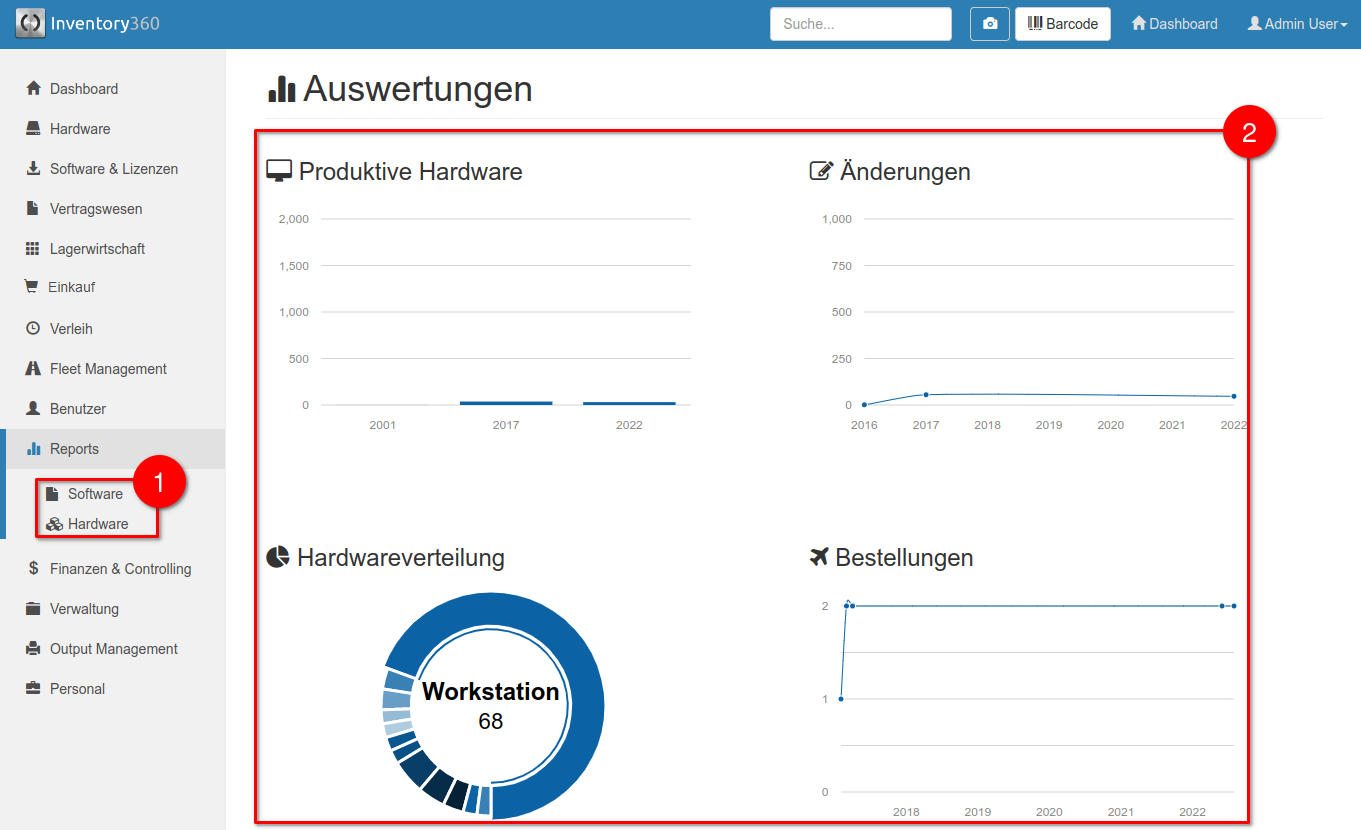Image resolution: width=1361 pixels, height=830 pixels.
Task: Select the Benutzer user icon
Action: [33, 408]
